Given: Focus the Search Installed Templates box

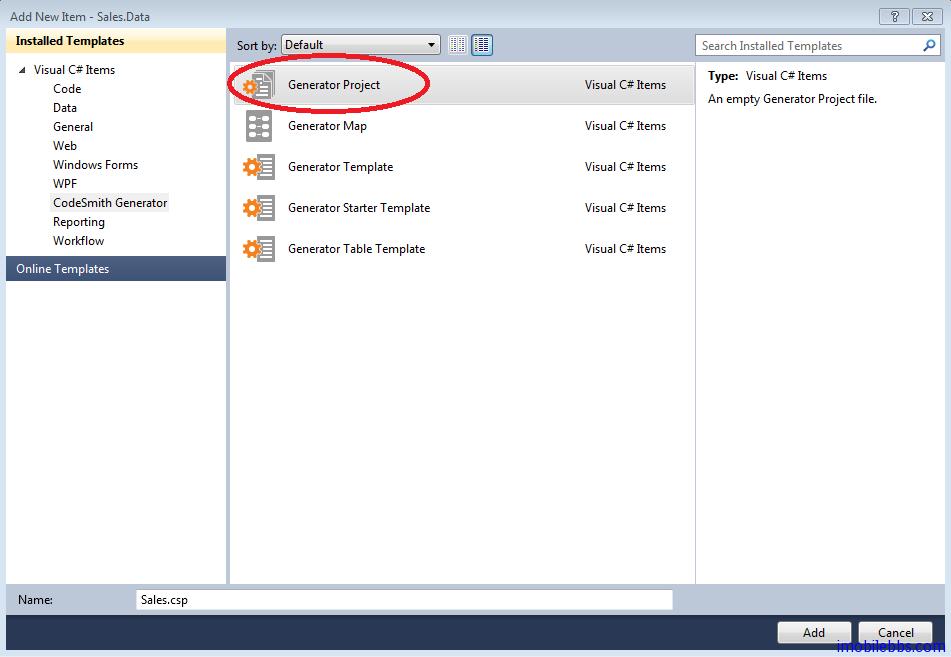Looking at the screenshot, I should click(x=808, y=45).
